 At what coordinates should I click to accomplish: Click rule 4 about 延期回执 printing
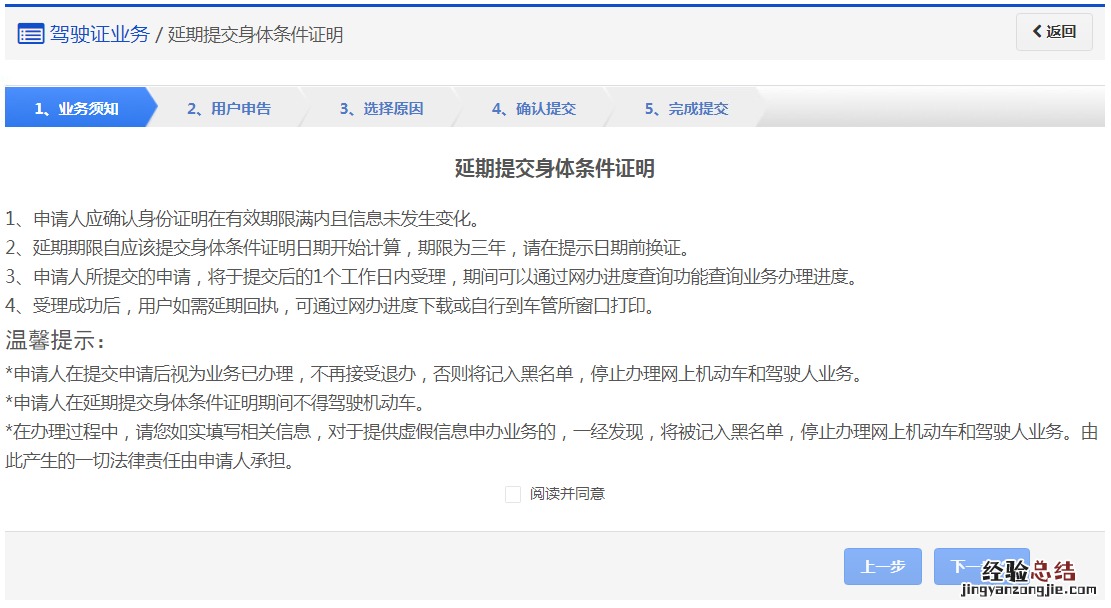[x=329, y=306]
